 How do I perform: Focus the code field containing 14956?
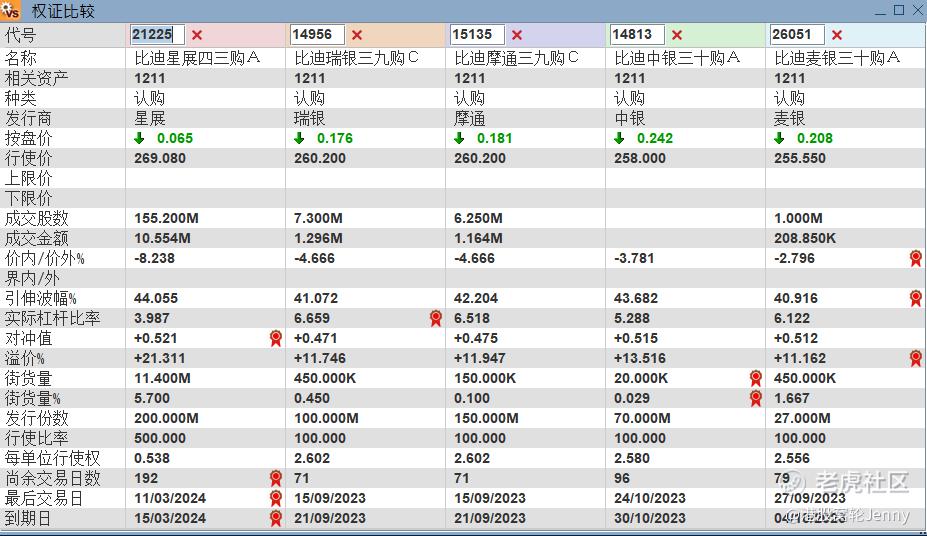point(317,34)
